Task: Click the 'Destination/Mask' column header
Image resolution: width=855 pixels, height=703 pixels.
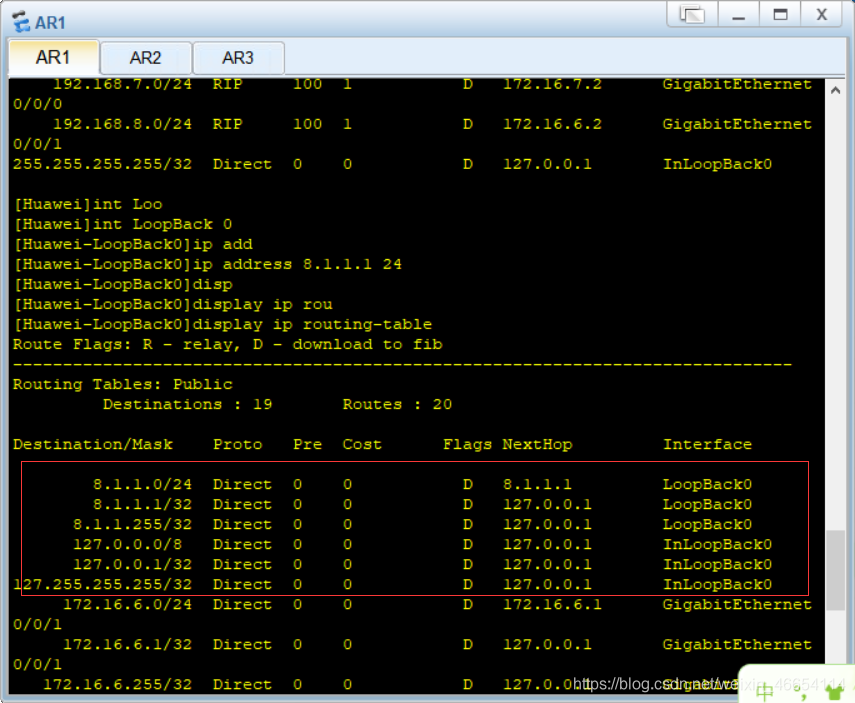Action: (x=93, y=444)
